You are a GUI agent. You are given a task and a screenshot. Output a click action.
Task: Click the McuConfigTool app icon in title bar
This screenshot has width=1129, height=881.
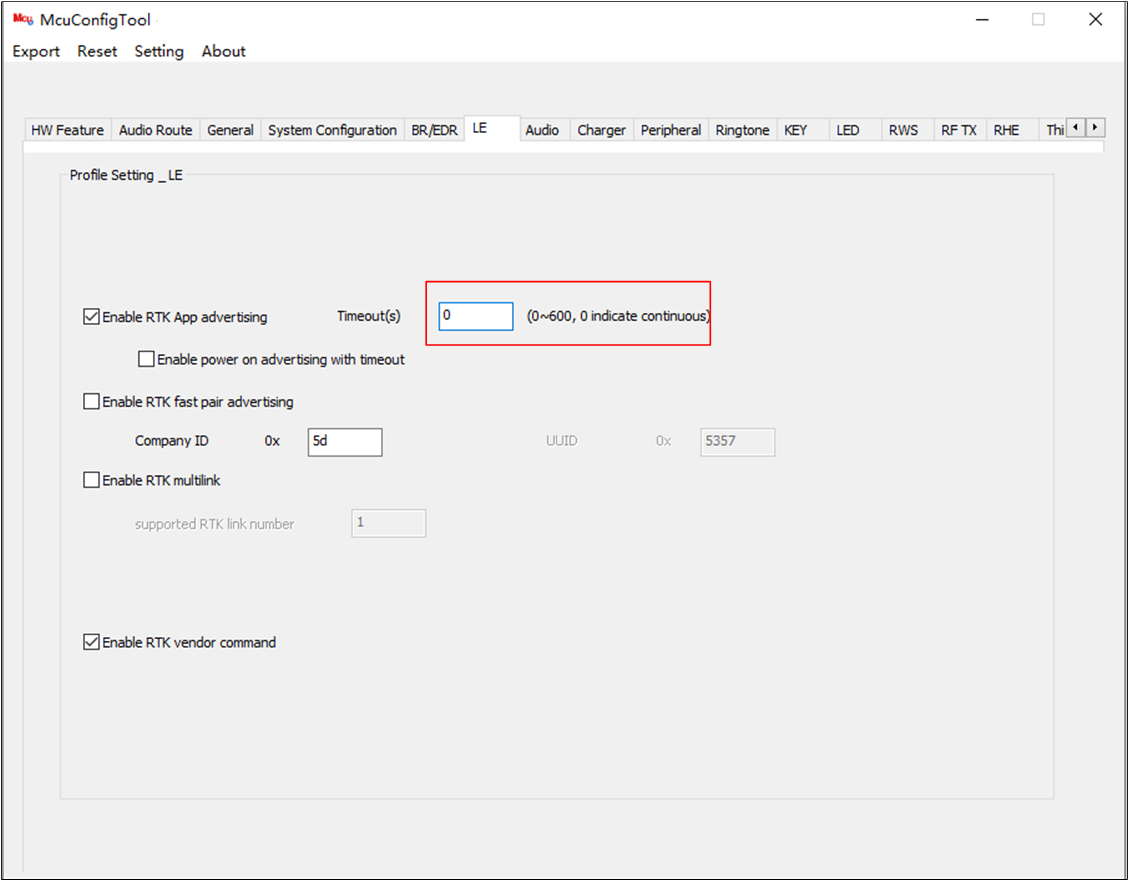(x=23, y=19)
